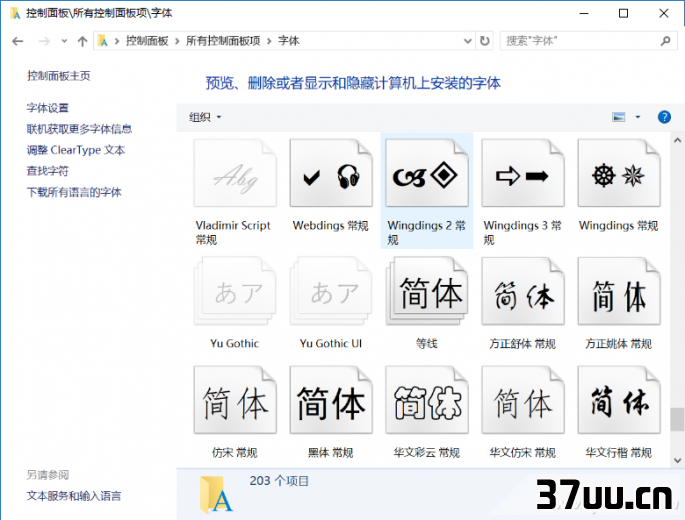Select the Webdings font icon

331,173
